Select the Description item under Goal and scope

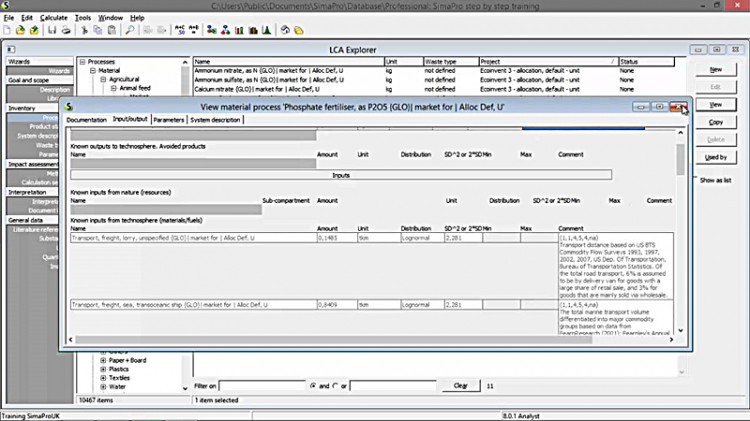tap(40, 89)
